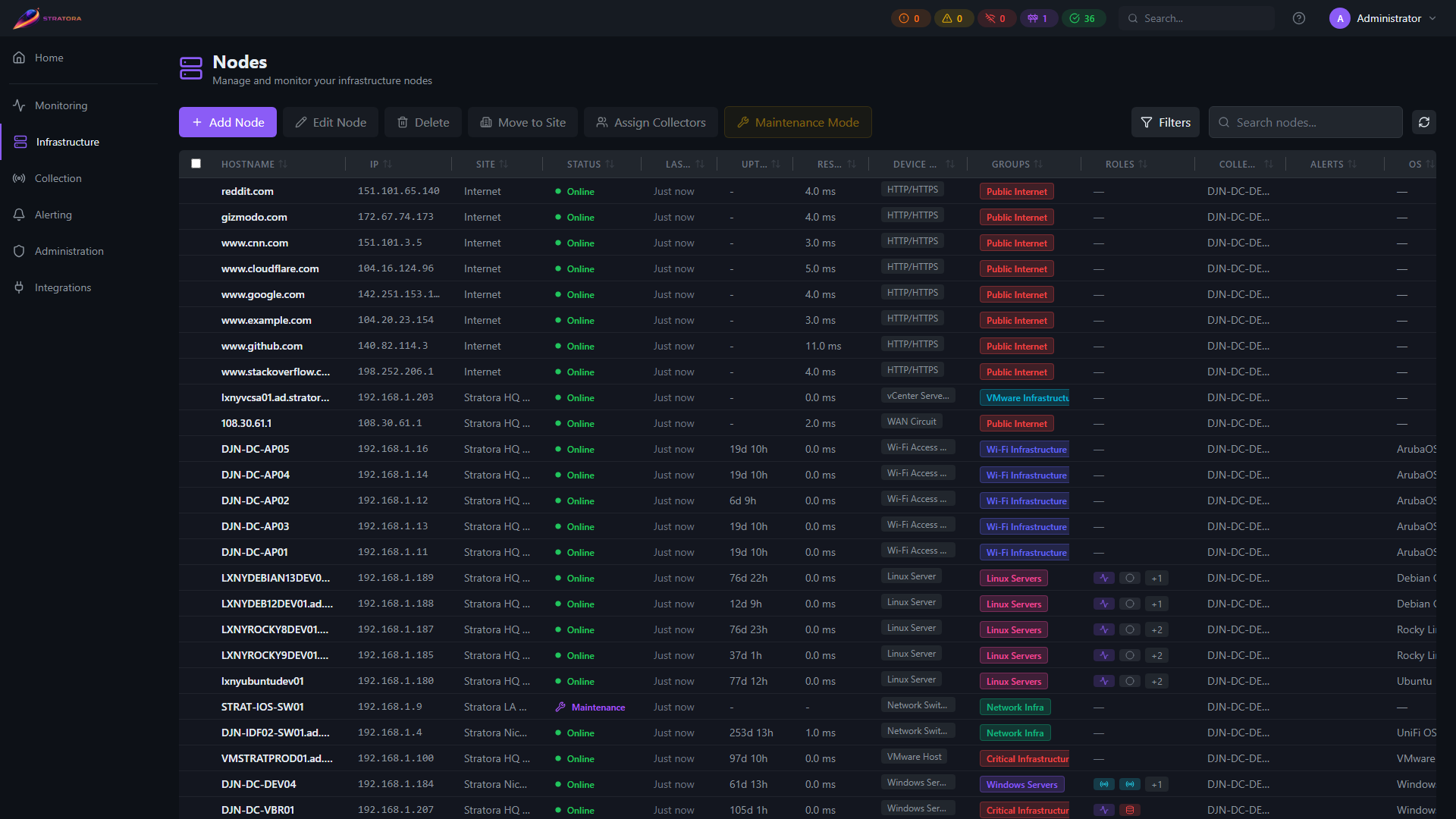Click the Assign Collectors button

tap(651, 122)
